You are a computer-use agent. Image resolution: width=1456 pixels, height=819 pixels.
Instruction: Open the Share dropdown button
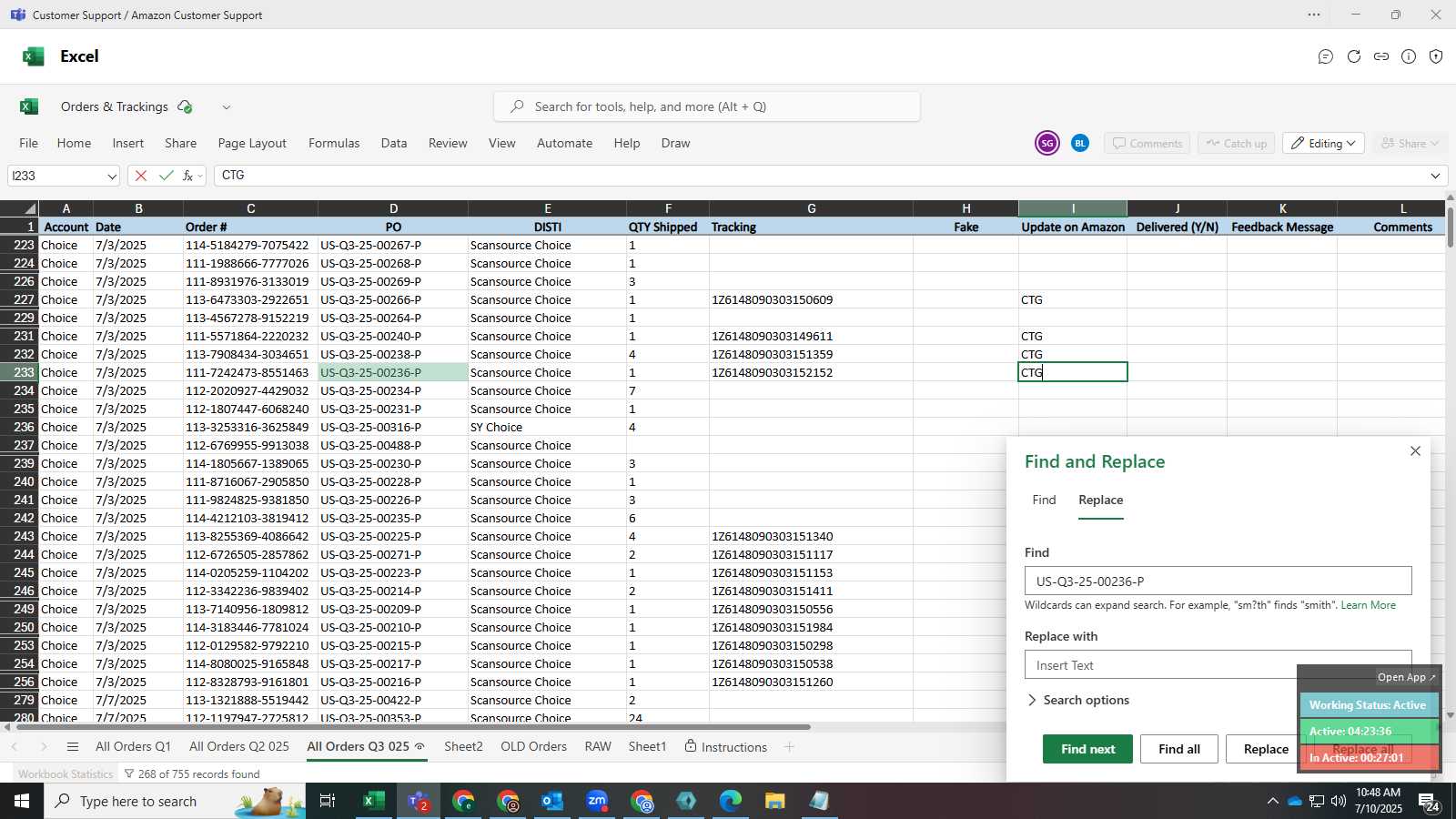click(1409, 143)
